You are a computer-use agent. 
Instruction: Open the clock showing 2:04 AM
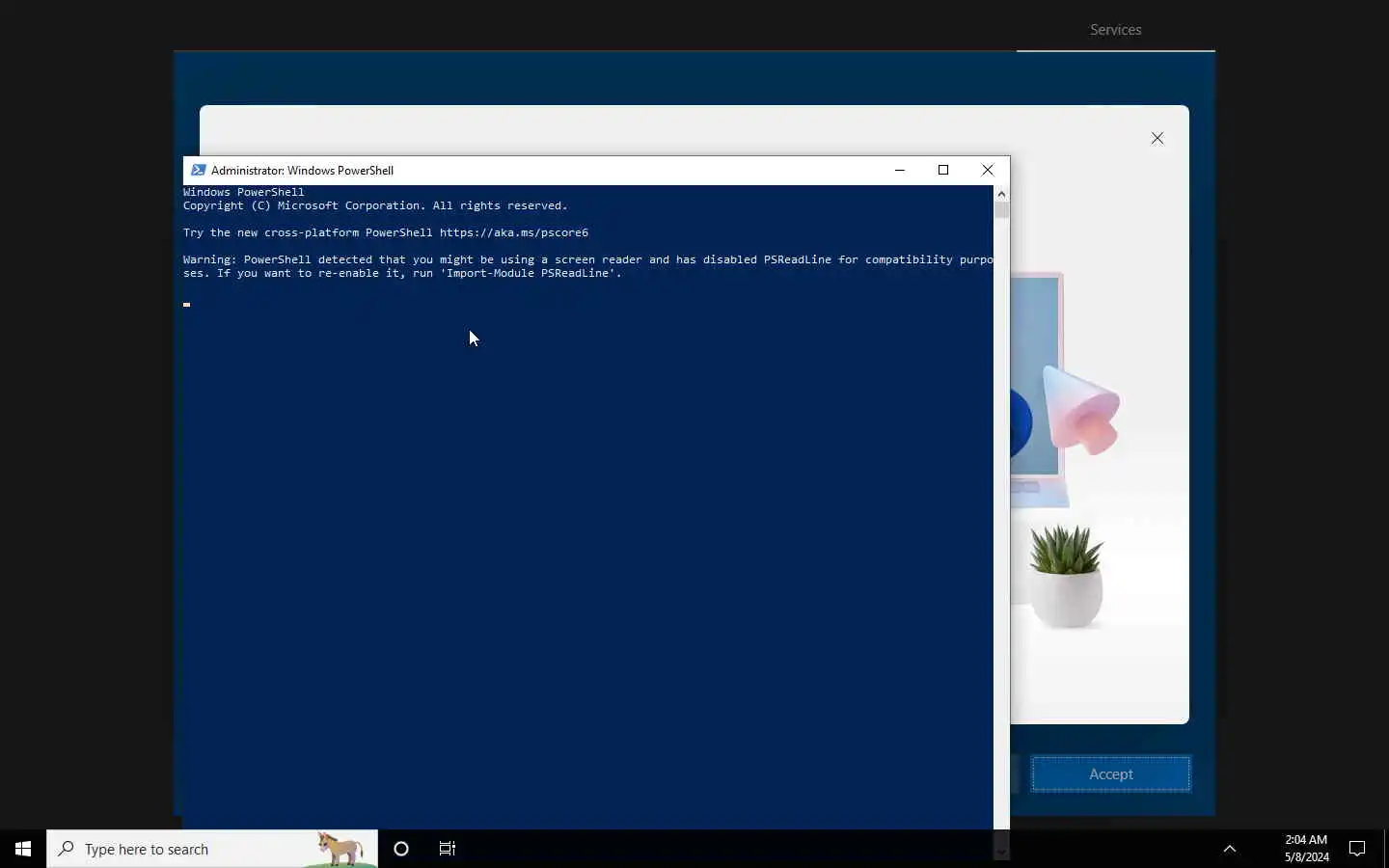click(x=1306, y=849)
